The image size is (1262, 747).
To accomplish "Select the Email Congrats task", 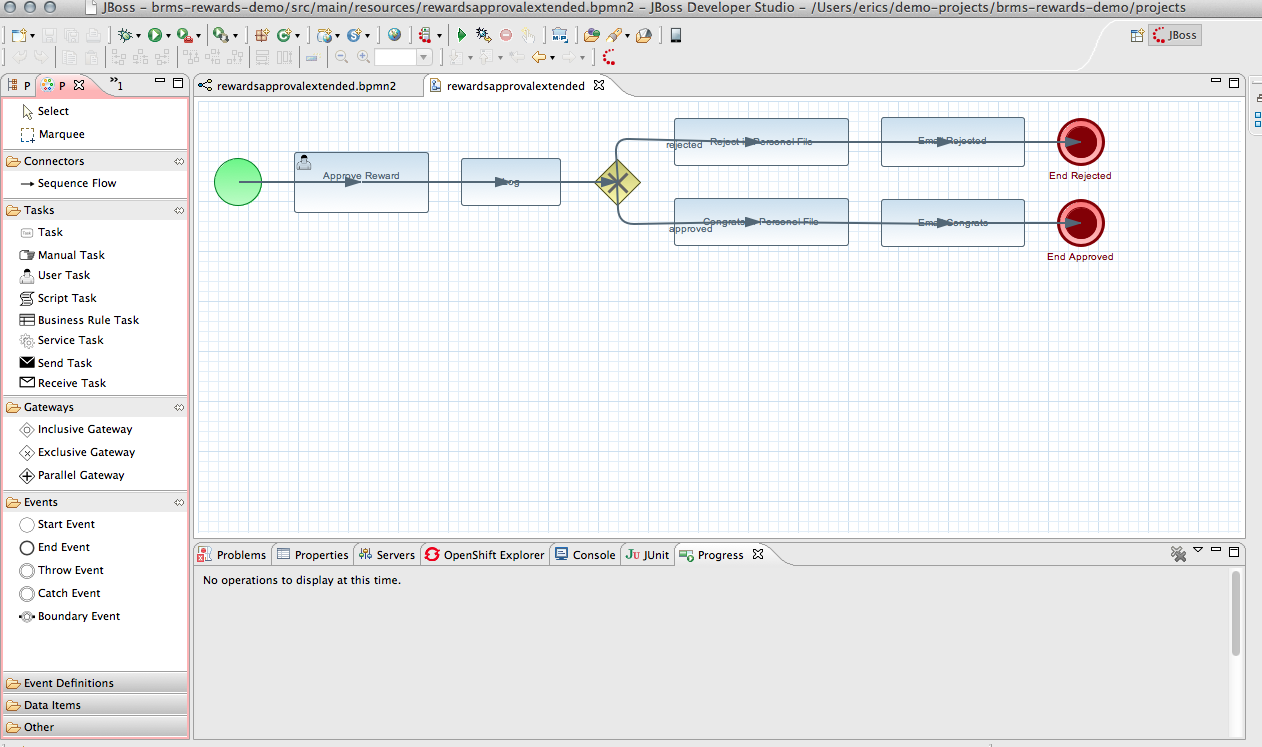I will click(953, 223).
